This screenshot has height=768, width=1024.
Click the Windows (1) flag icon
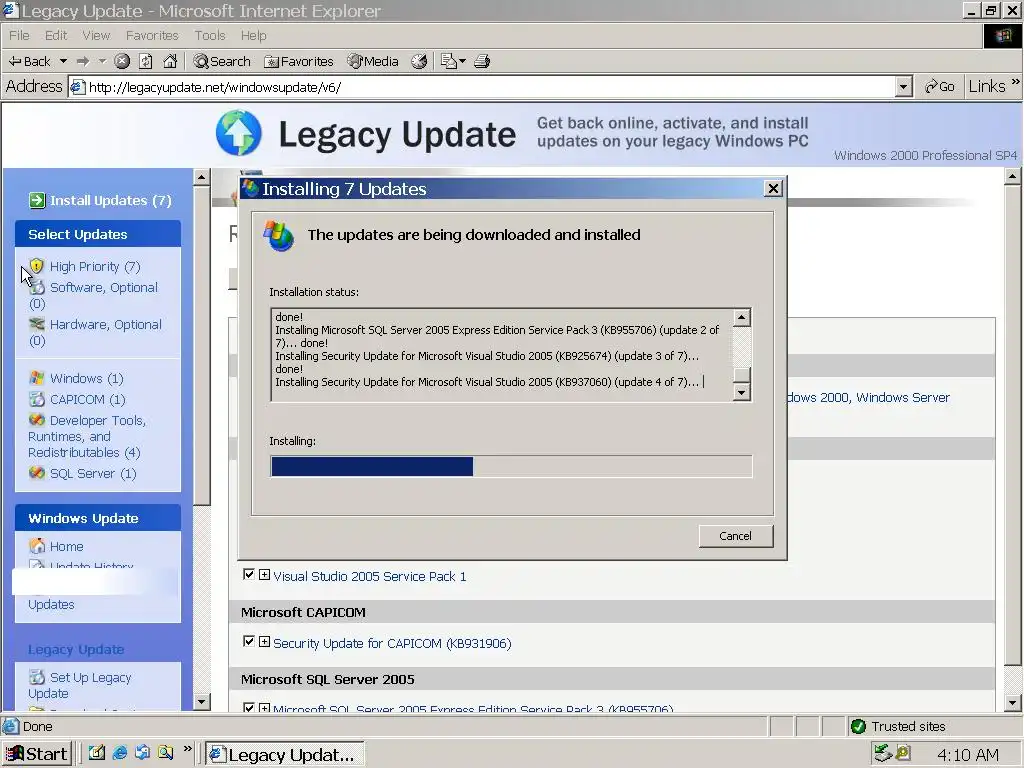[x=37, y=378]
